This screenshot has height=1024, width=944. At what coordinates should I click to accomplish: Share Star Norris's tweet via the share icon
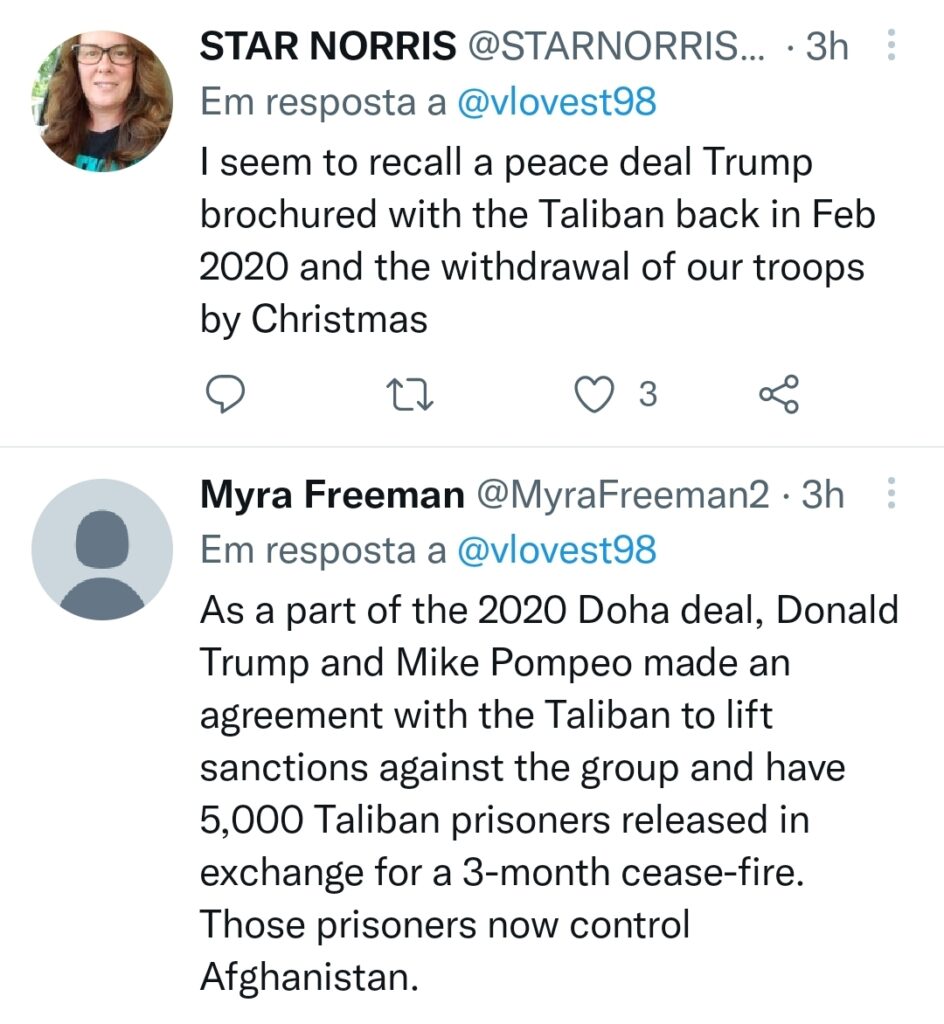point(780,396)
